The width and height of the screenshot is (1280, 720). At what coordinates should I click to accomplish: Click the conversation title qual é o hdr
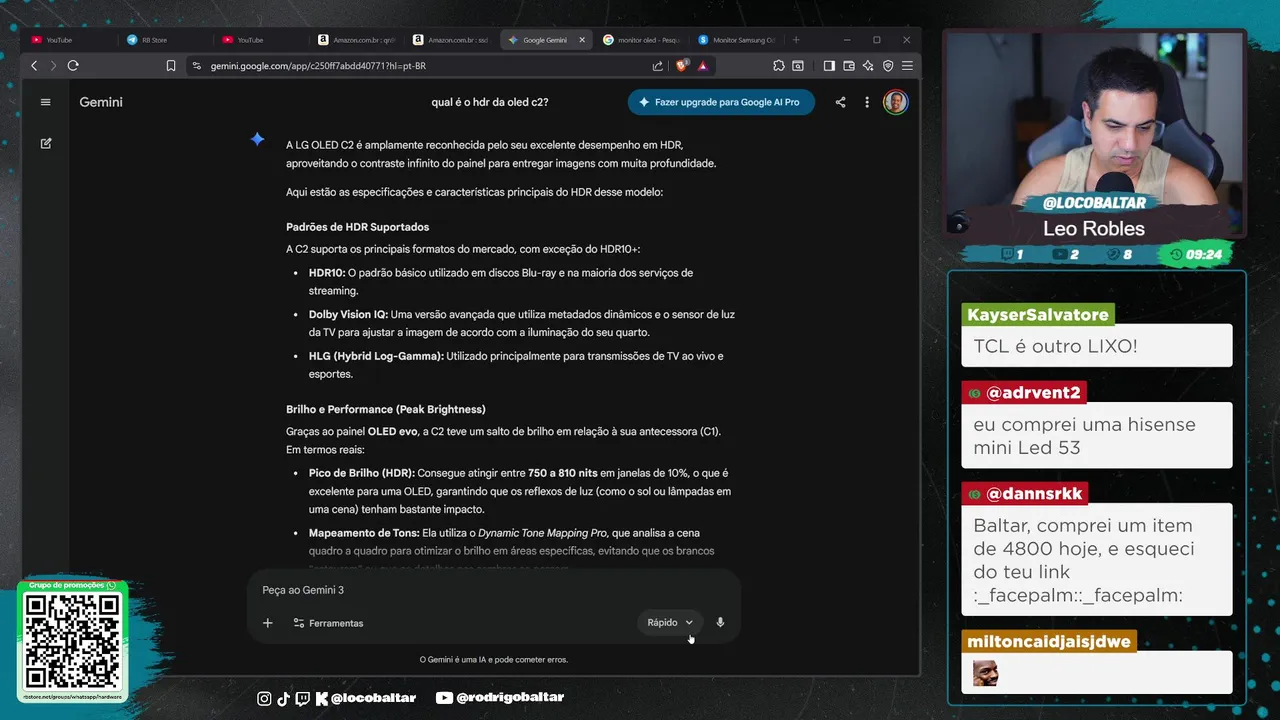(490, 102)
